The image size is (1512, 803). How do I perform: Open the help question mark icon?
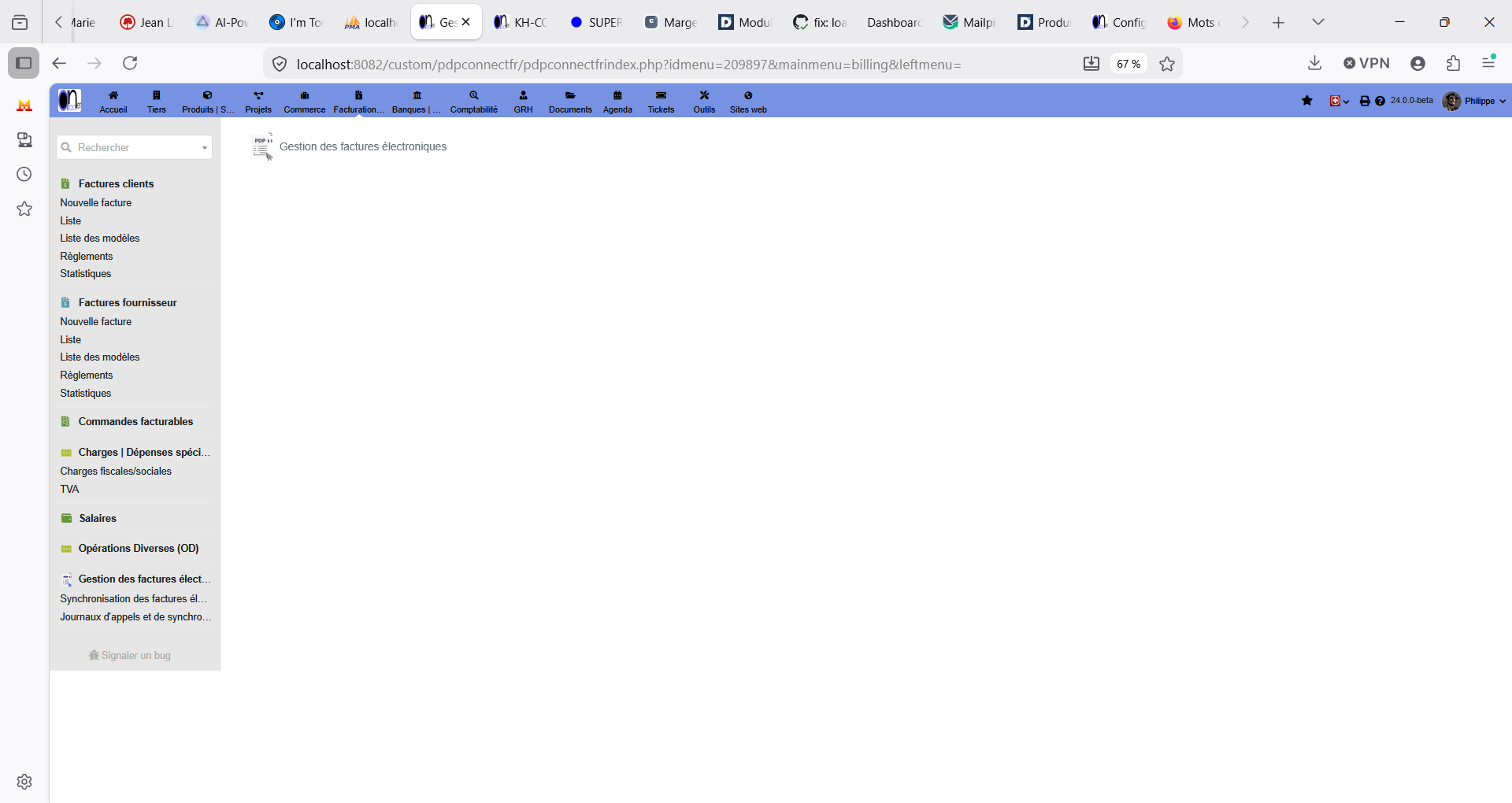point(1380,101)
